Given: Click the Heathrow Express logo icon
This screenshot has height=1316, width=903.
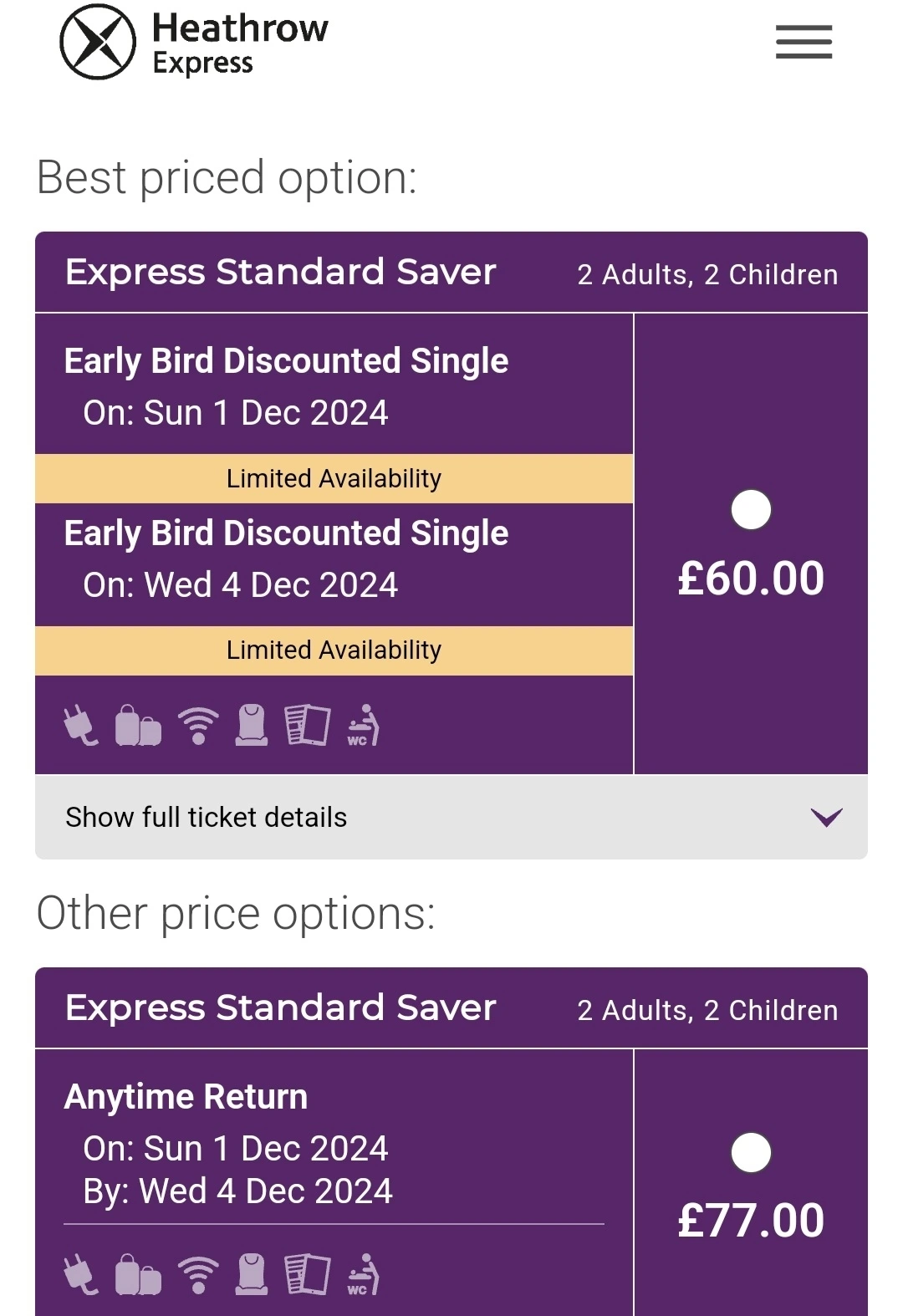Looking at the screenshot, I should pyautogui.click(x=98, y=42).
